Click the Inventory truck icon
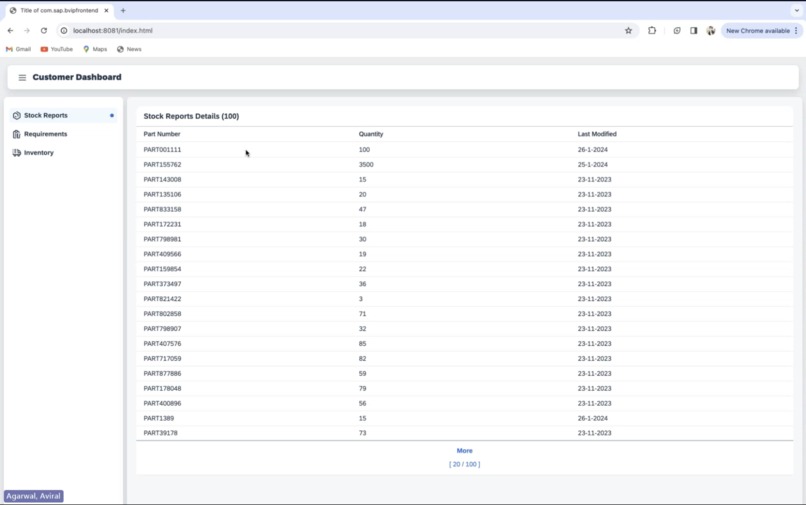Viewport: 806px width, 505px height. pos(16,153)
